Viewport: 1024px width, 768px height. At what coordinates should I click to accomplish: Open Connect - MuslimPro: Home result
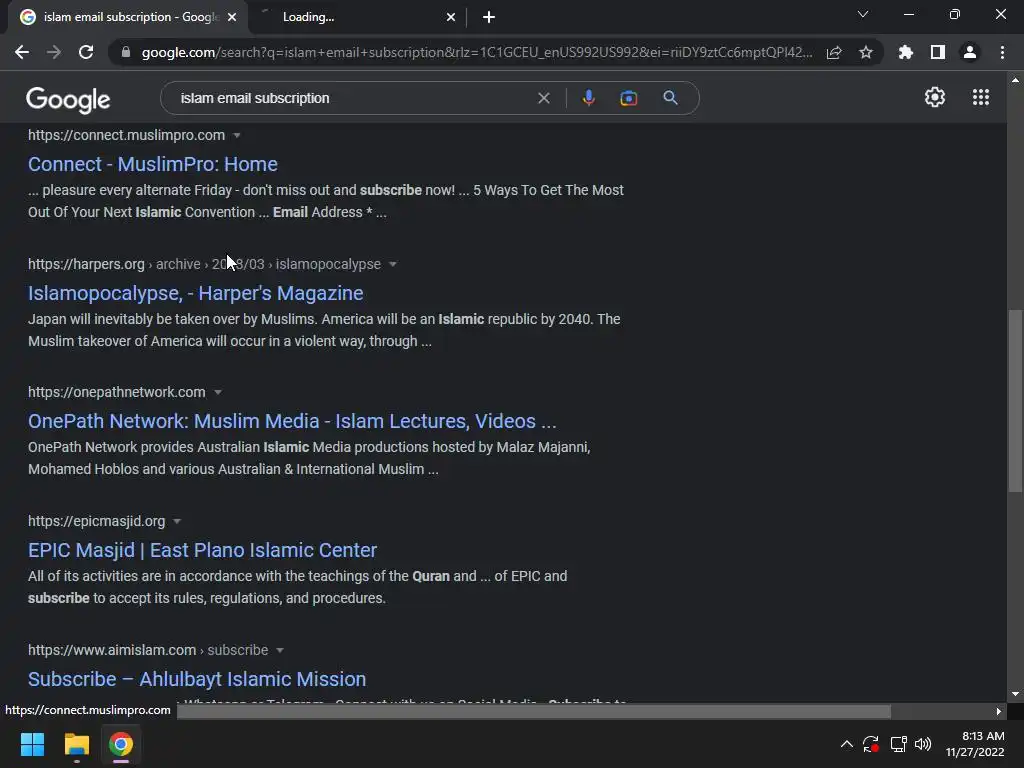[x=153, y=164]
